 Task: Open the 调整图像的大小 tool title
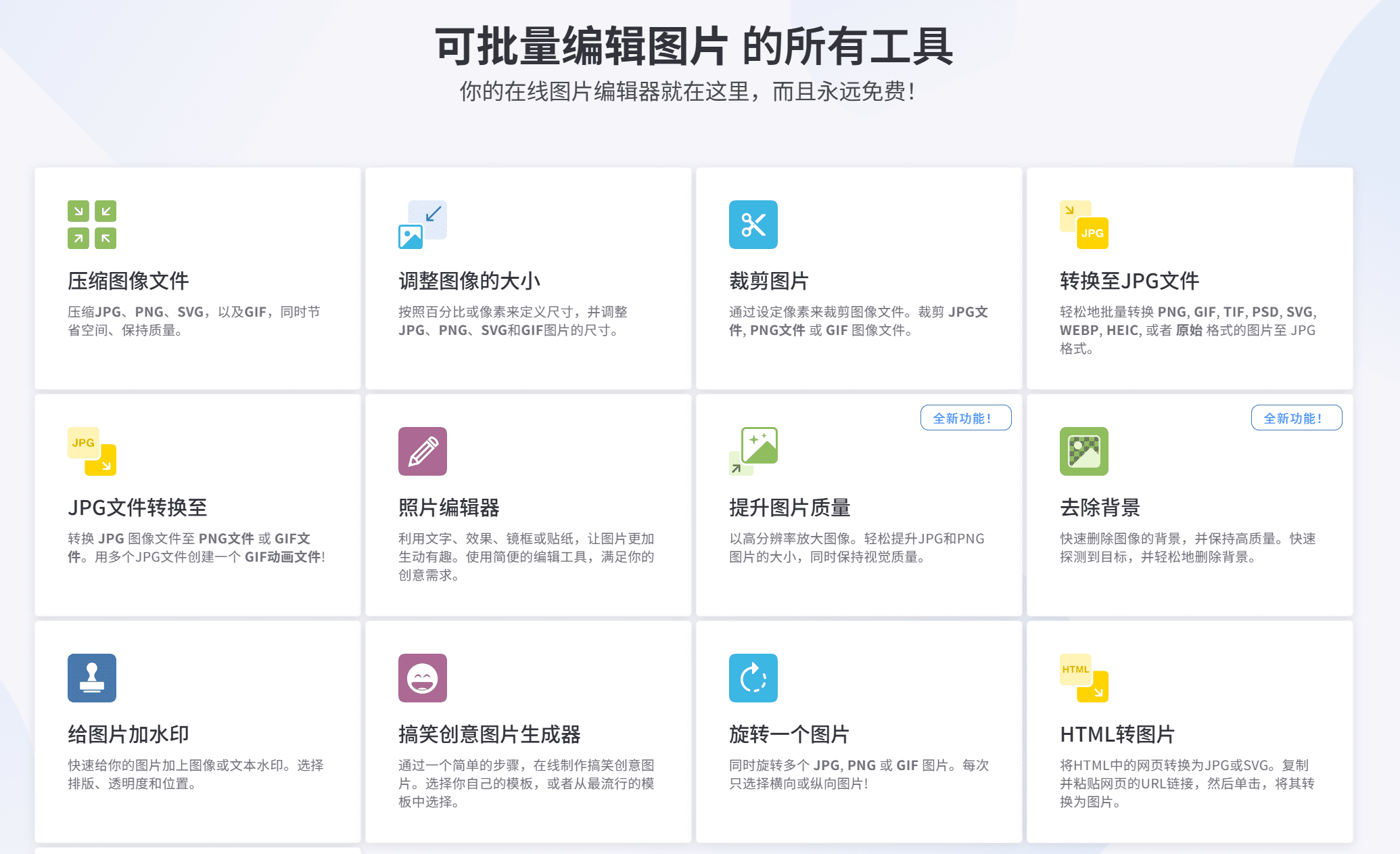(469, 281)
